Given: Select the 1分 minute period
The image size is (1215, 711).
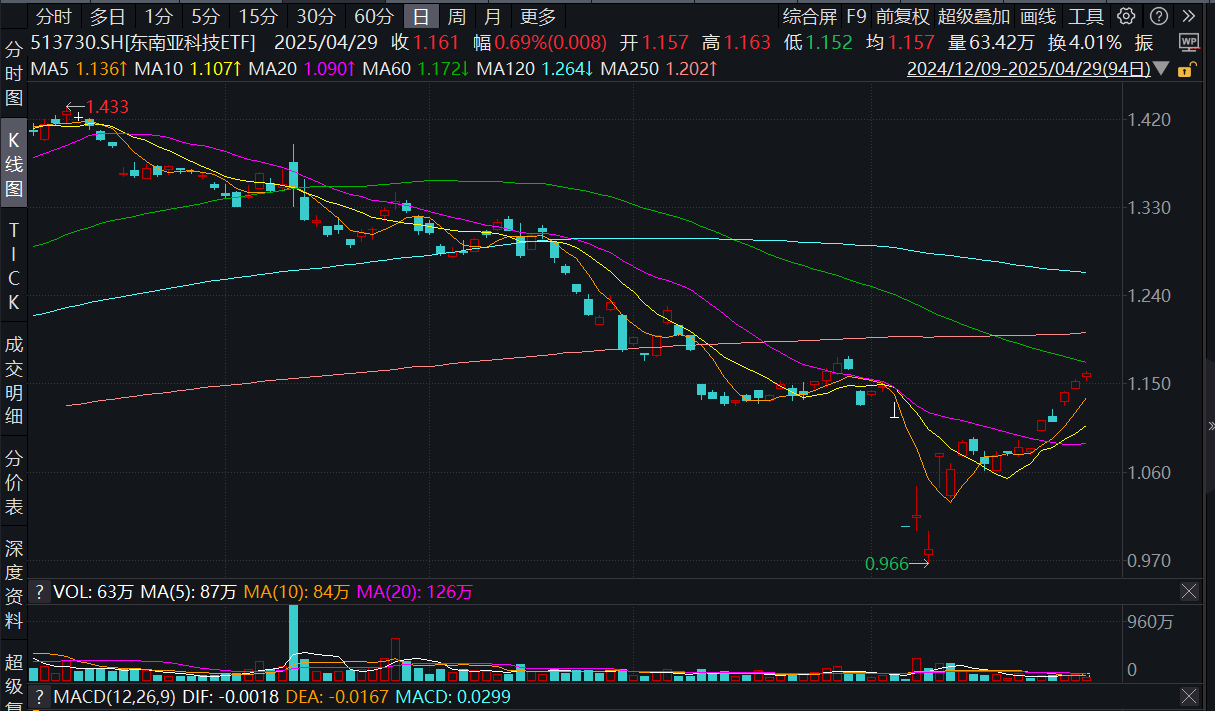Looking at the screenshot, I should click(x=157, y=16).
